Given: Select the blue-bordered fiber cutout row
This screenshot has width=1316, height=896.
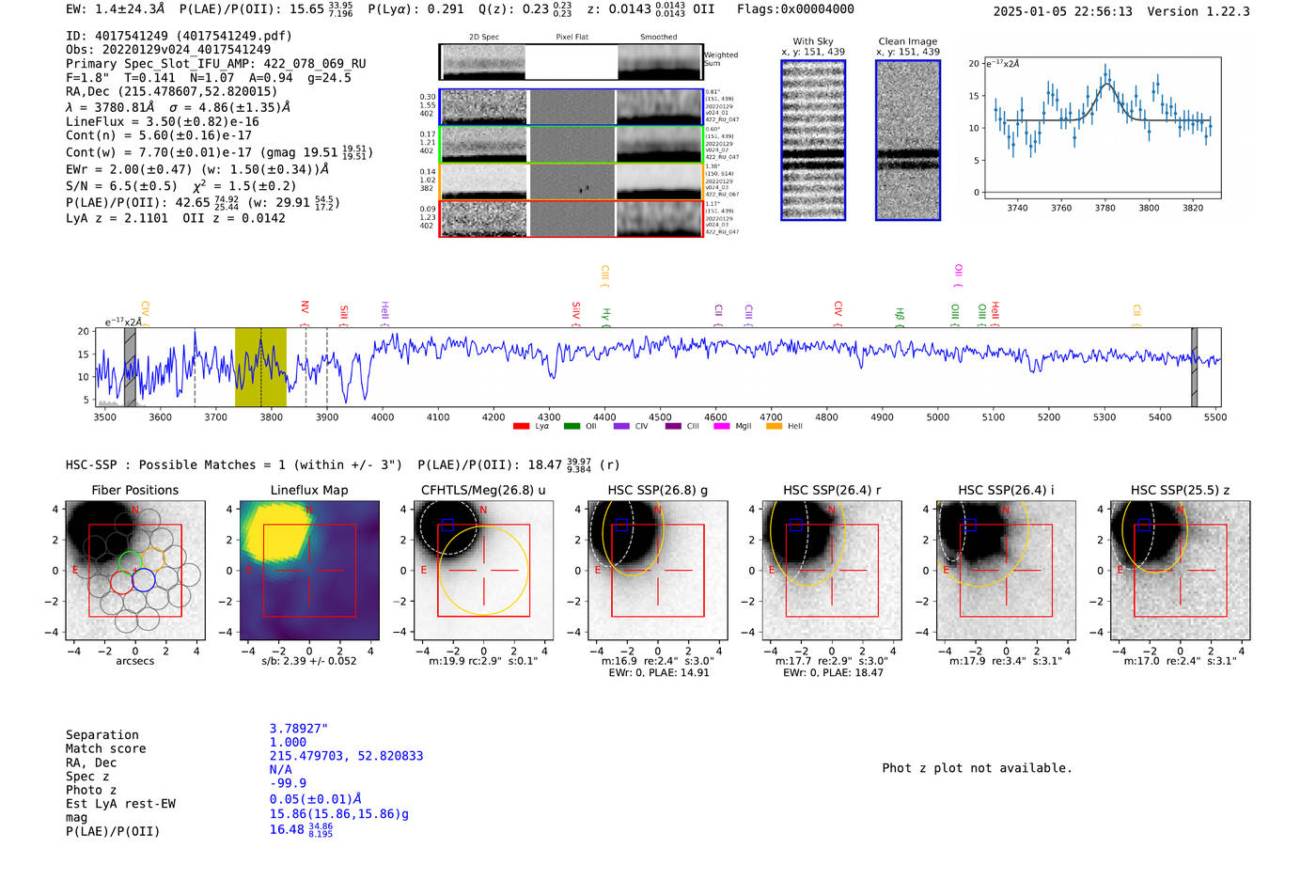Looking at the screenshot, I should 571,107.
